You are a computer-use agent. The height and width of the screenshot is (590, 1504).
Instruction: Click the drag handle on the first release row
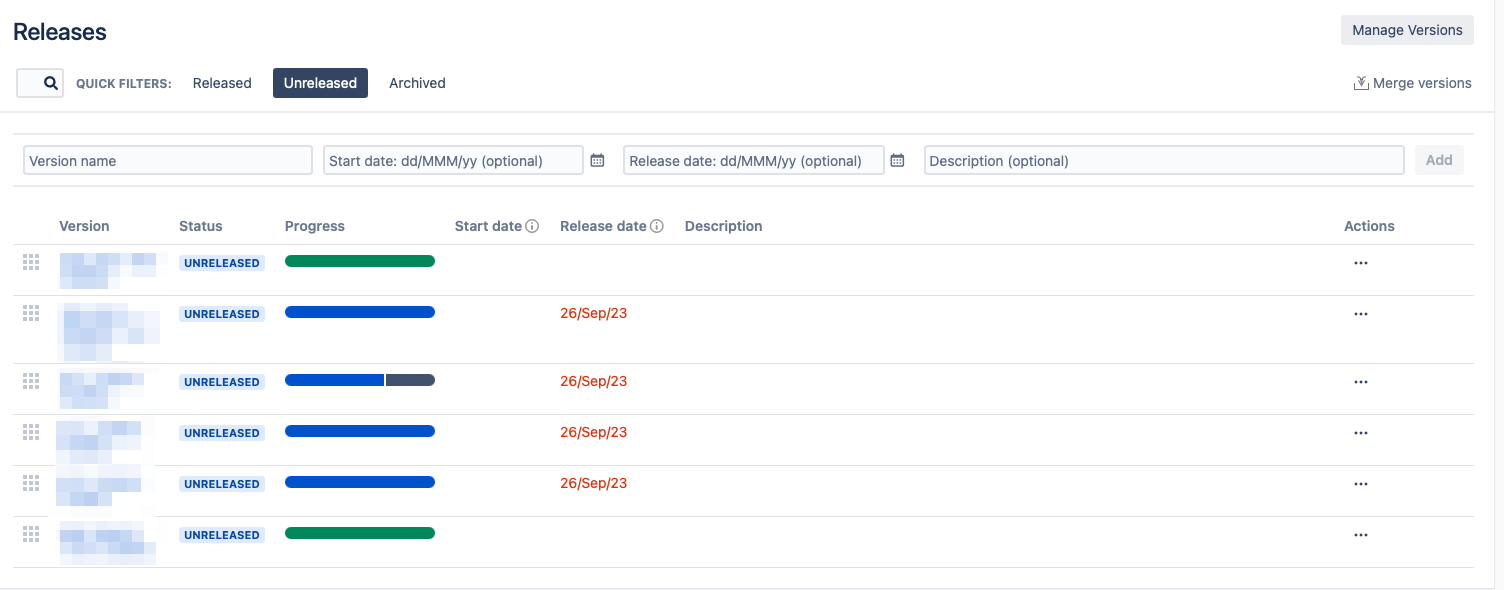tap(30, 262)
